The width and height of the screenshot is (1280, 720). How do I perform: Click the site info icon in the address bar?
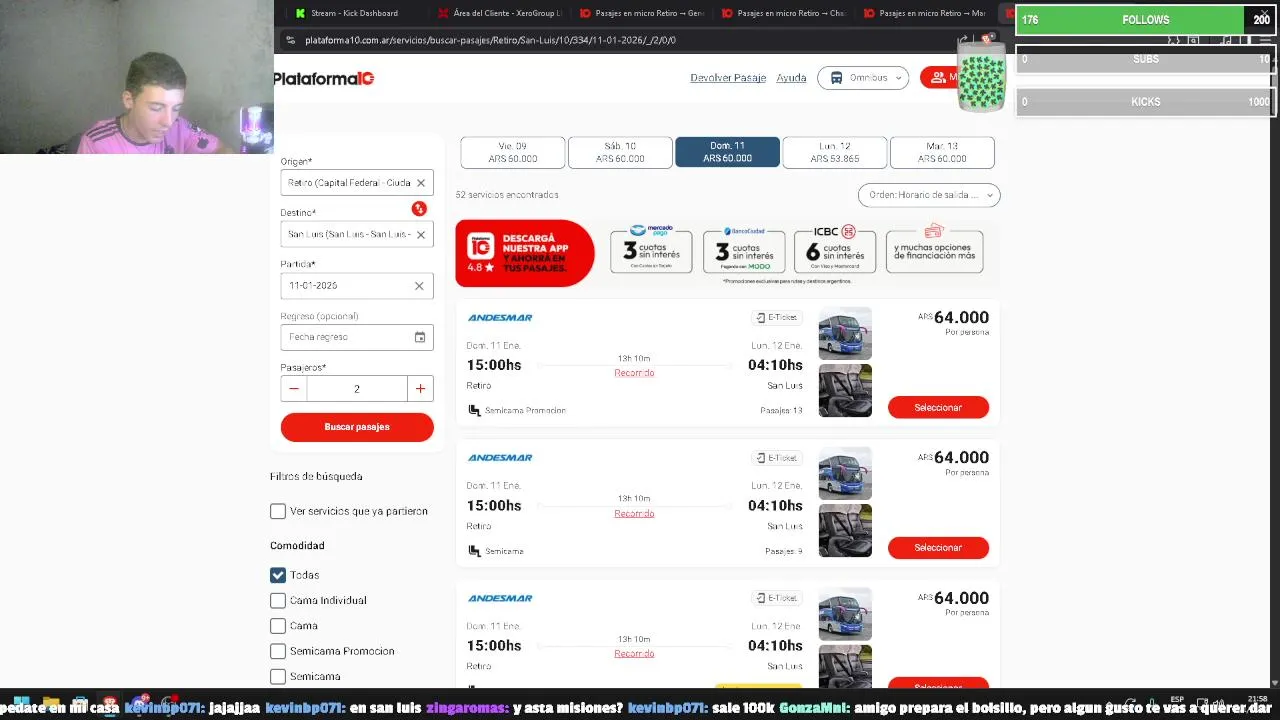(x=290, y=40)
